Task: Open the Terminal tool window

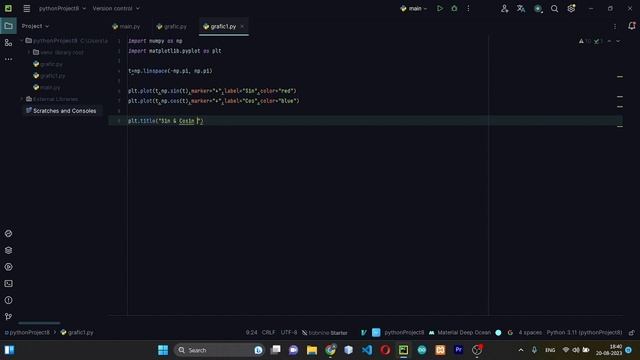Action: (x=8, y=284)
